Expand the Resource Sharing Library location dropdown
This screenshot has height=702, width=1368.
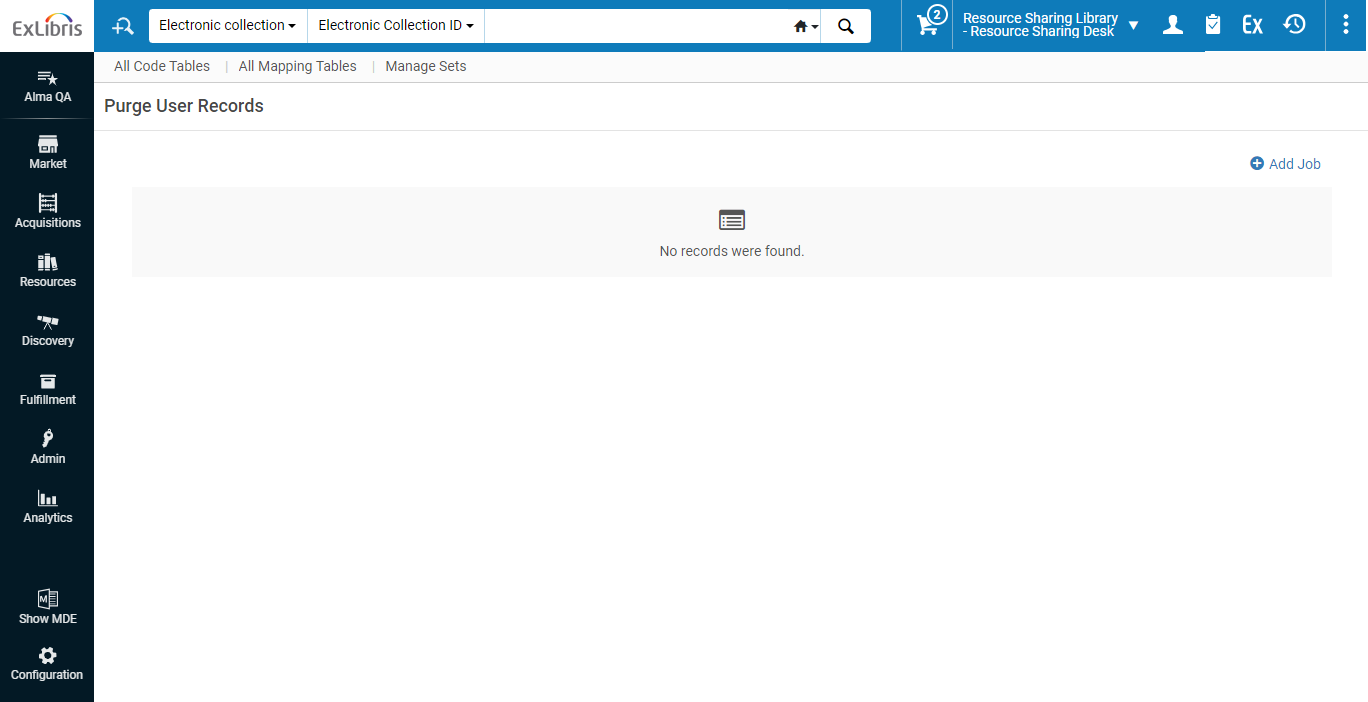click(1050, 25)
